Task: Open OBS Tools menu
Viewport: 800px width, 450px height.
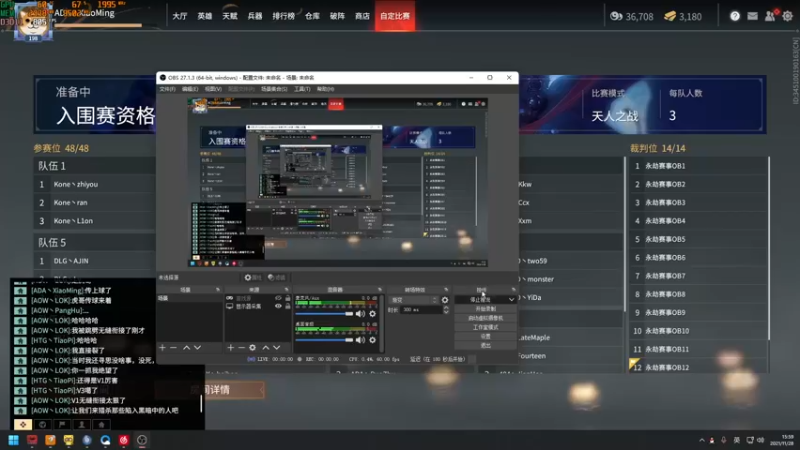Action: point(302,89)
